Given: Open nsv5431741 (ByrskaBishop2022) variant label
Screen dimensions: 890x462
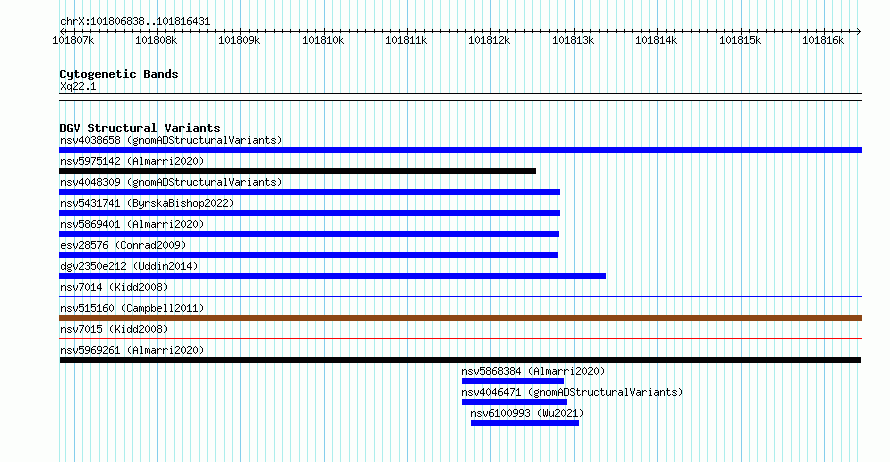Looking at the screenshot, I should coord(147,203).
